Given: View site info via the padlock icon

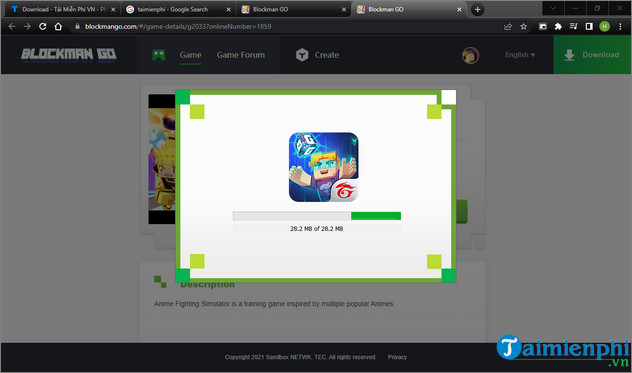Looking at the screenshot, I should click(x=77, y=27).
